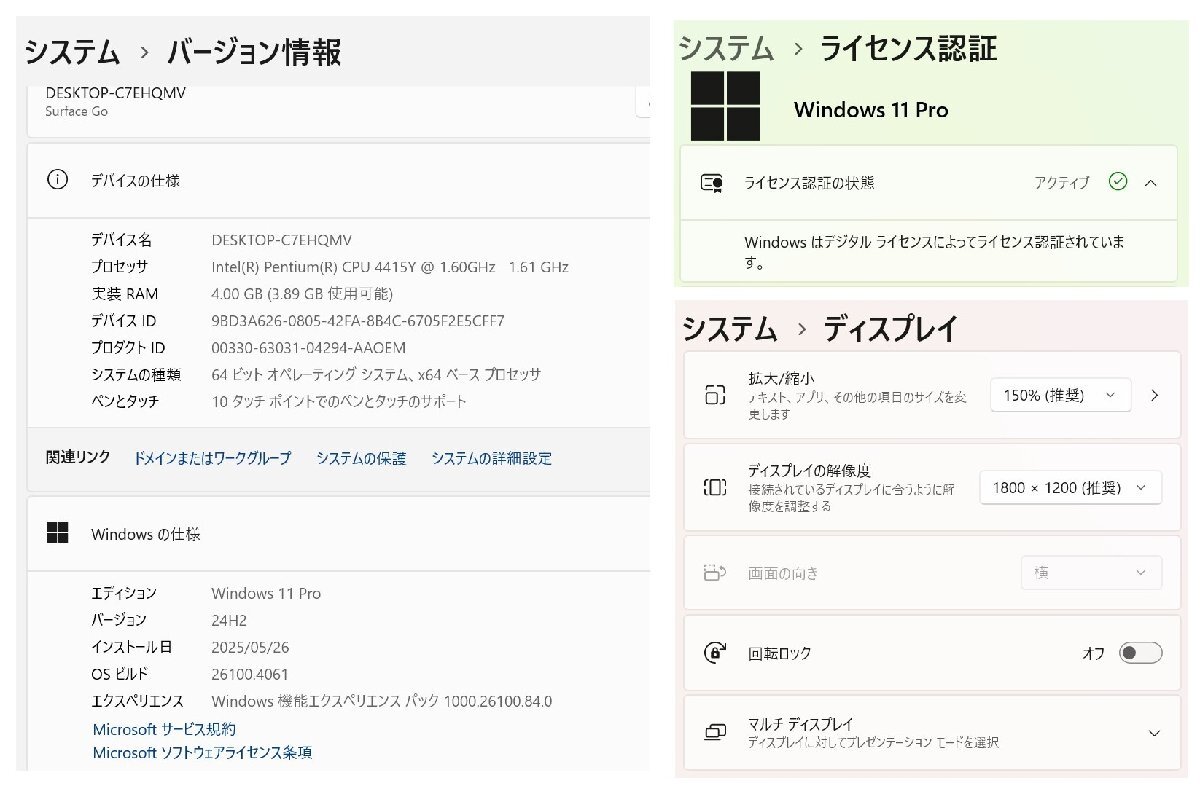Viewport: 1200px width, 794px height.
Task: Click the scale icon beside 拡大/縮小
Action: pyautogui.click(x=714, y=394)
